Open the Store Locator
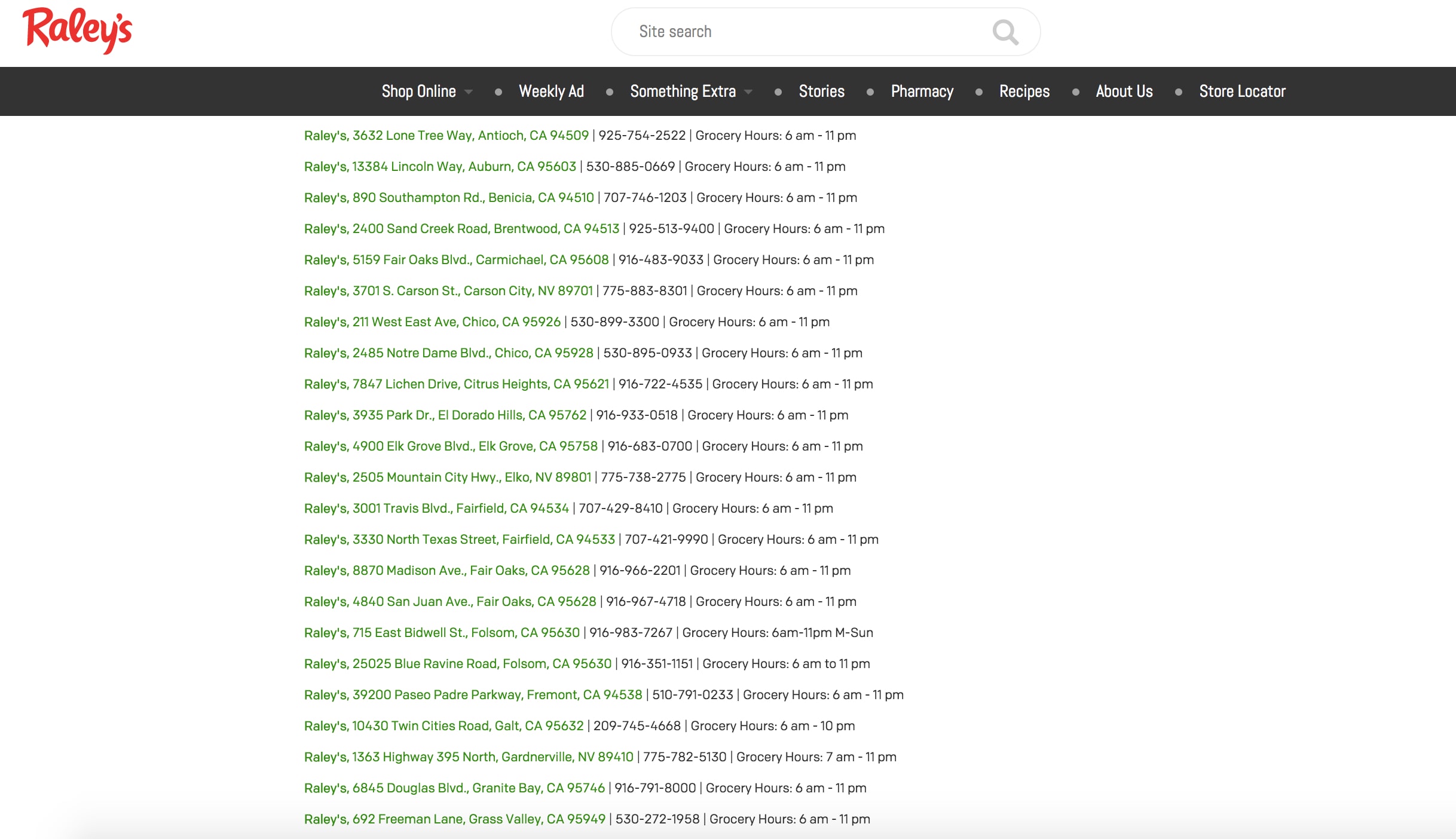The width and height of the screenshot is (1456, 839). 1242,91
